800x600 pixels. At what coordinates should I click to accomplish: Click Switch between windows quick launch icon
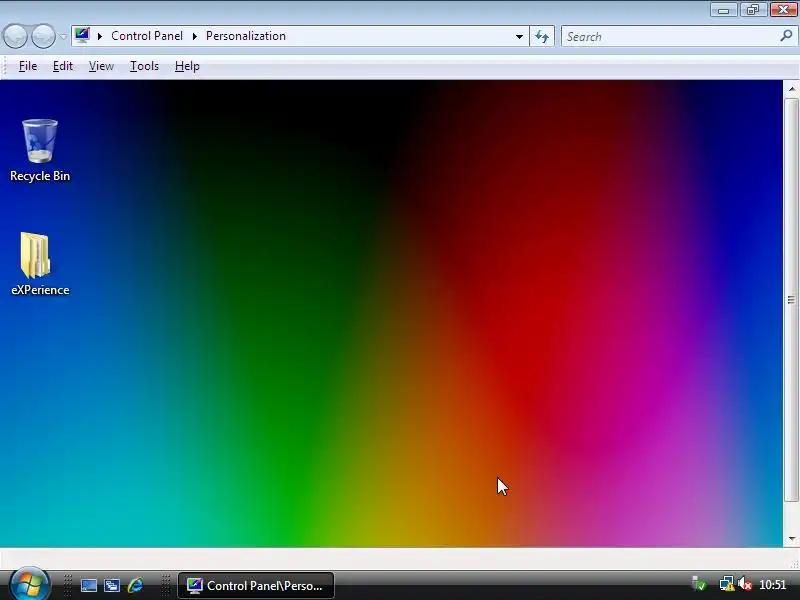[112, 585]
